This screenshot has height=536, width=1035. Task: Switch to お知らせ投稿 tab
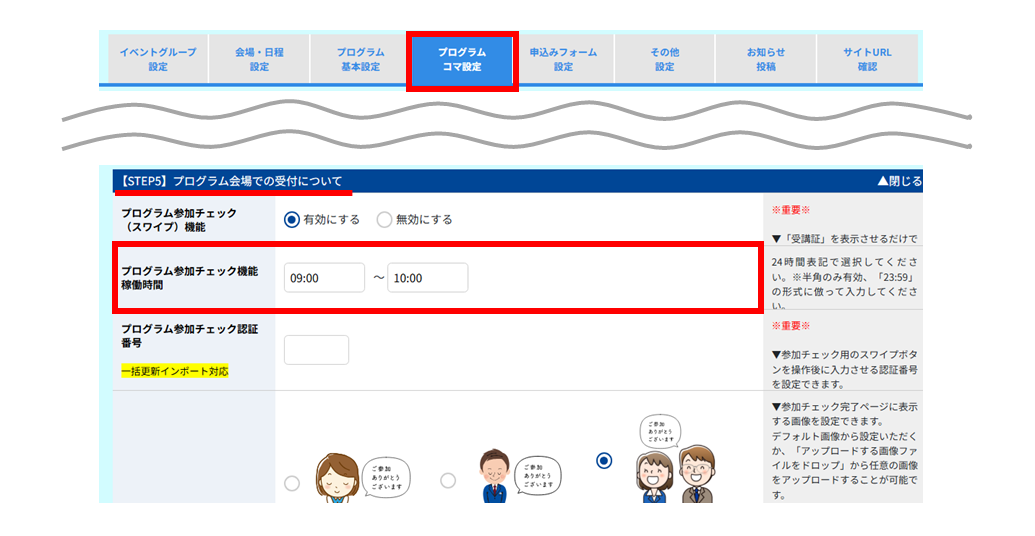pyautogui.click(x=766, y=59)
